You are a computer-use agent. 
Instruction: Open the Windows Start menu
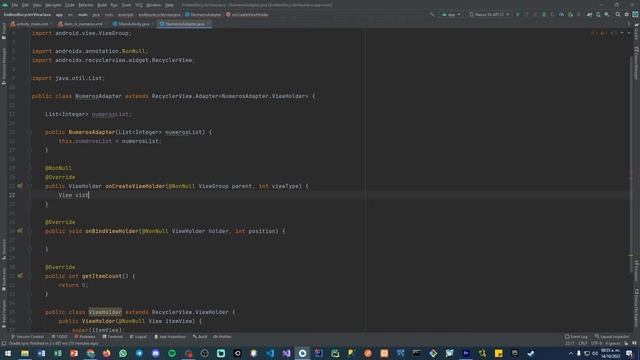(x=8, y=353)
